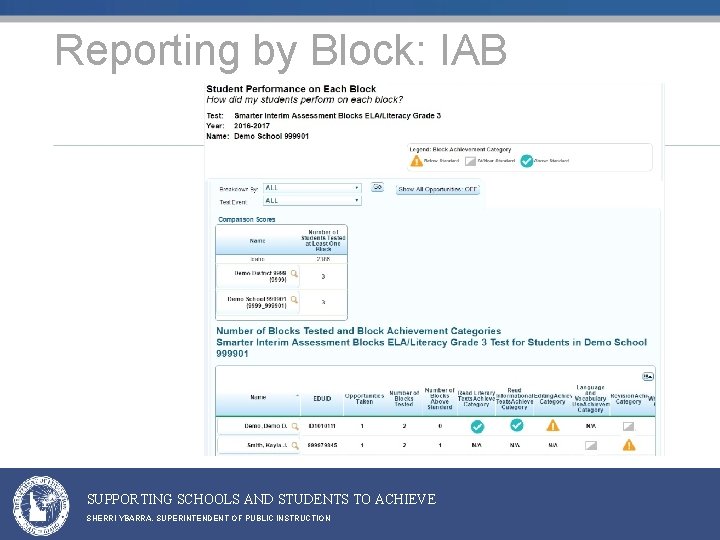Click the At/Near Standard gray icon in legend
This screenshot has height=540, width=720.
[x=470, y=161]
